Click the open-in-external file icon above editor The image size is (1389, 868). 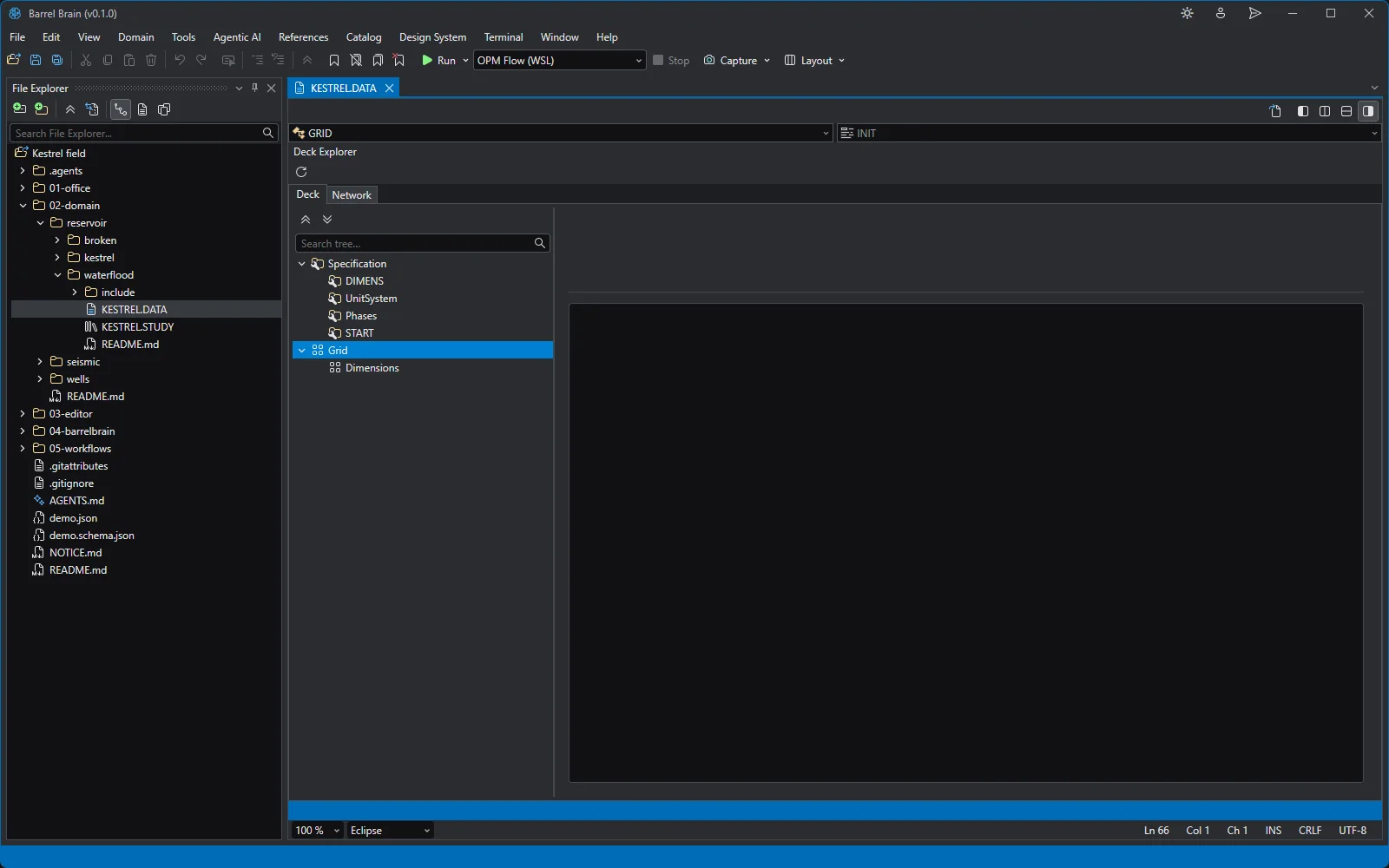1275,111
